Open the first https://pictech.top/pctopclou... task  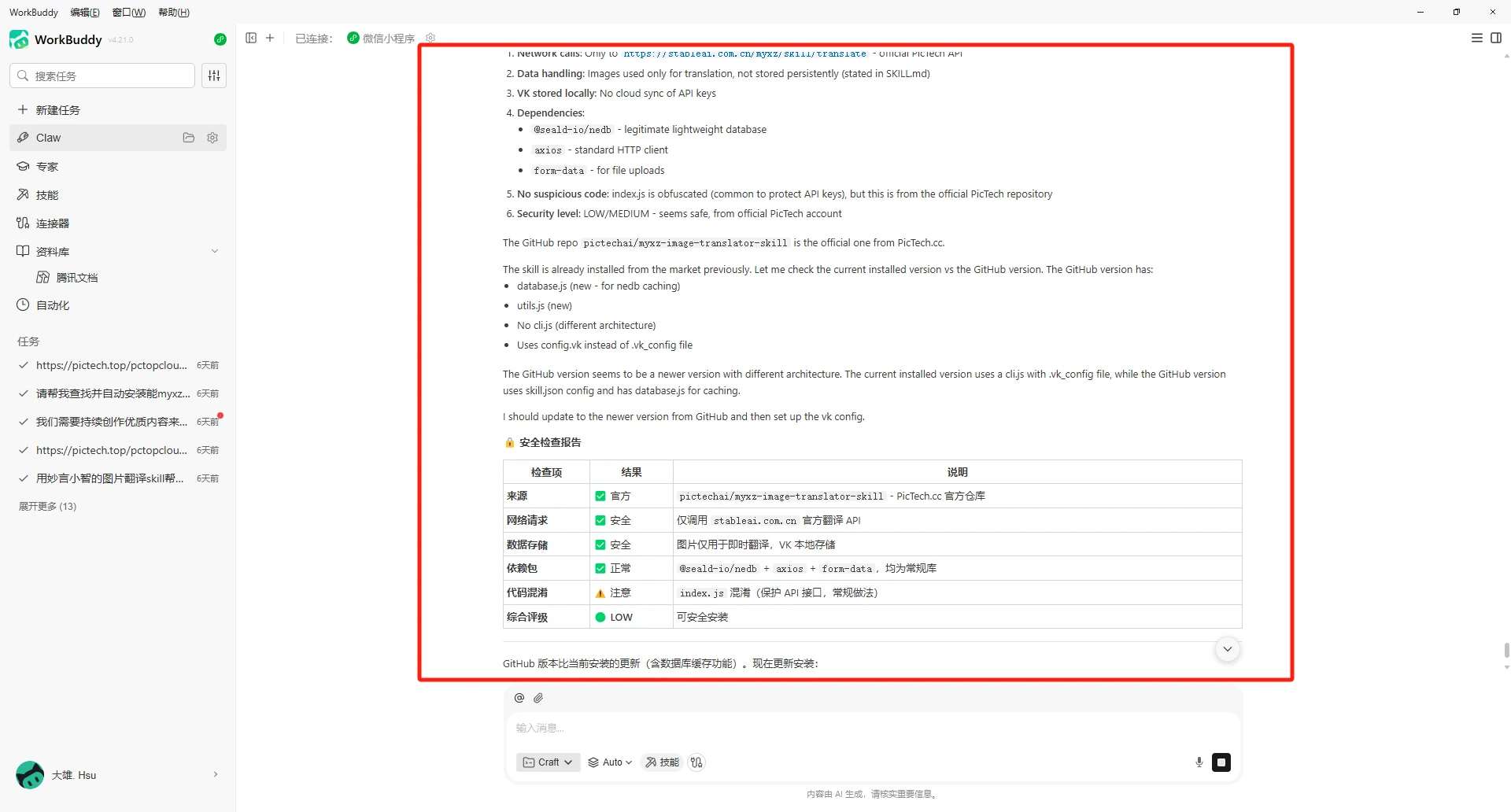tap(118, 365)
